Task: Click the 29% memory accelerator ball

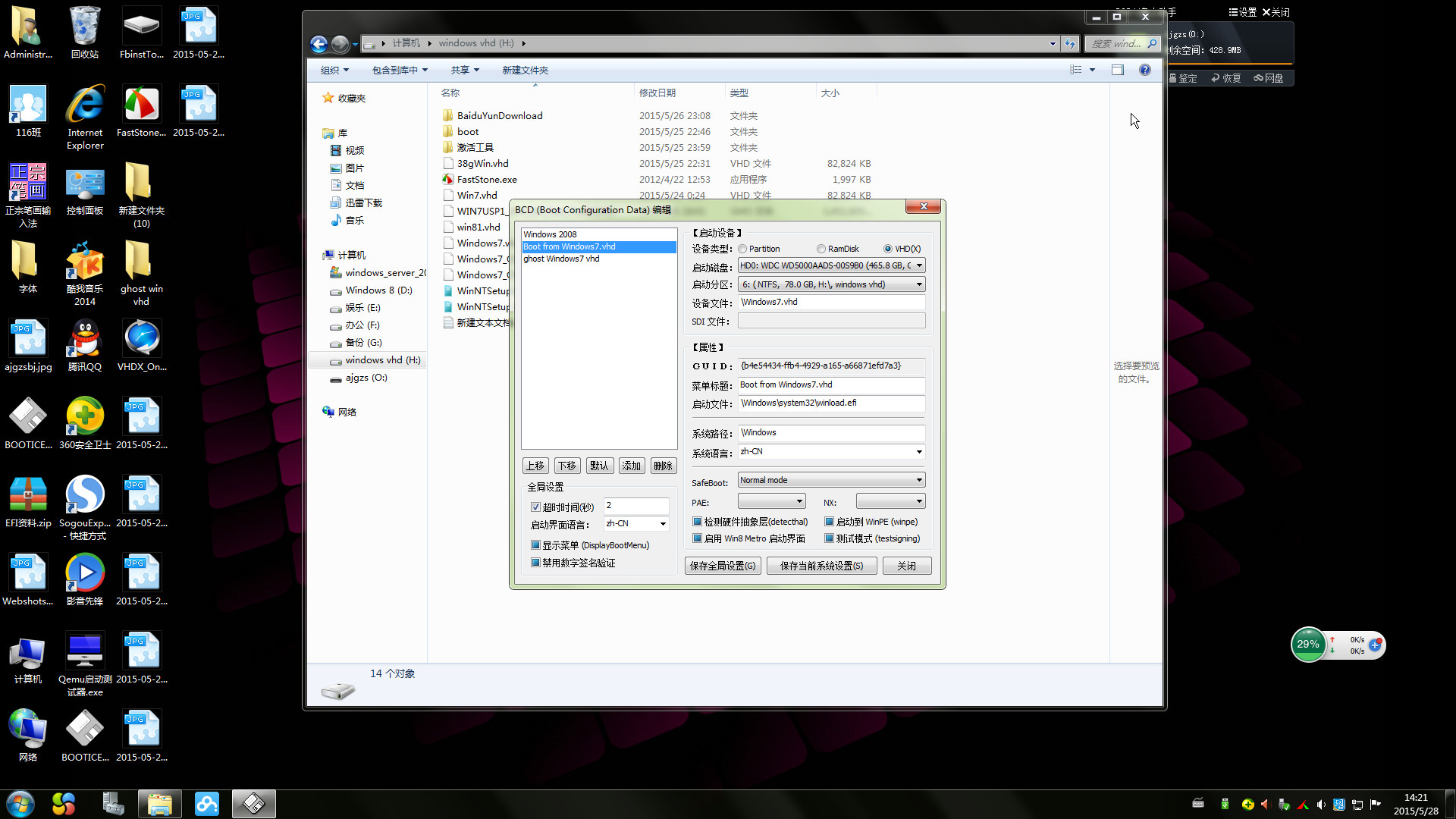Action: tap(1308, 645)
